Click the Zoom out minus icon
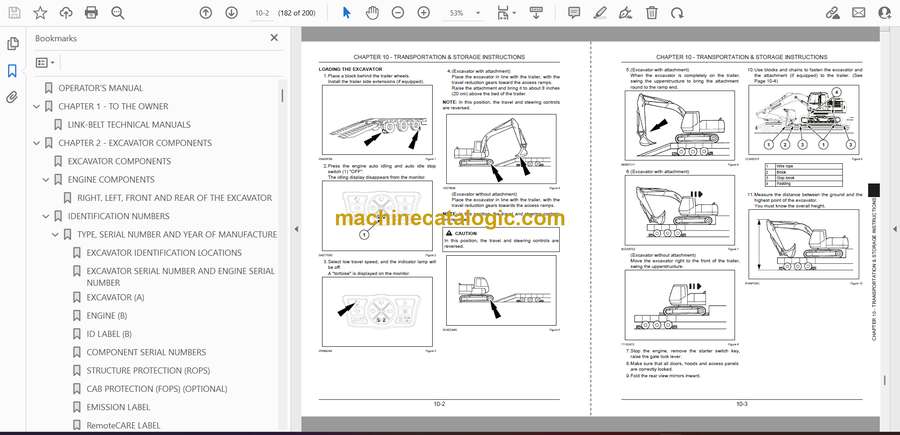 (x=398, y=13)
